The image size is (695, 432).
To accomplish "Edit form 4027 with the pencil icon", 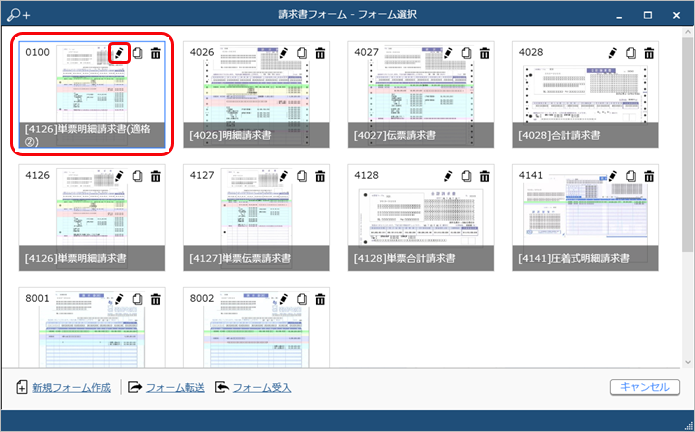I will click(x=448, y=53).
